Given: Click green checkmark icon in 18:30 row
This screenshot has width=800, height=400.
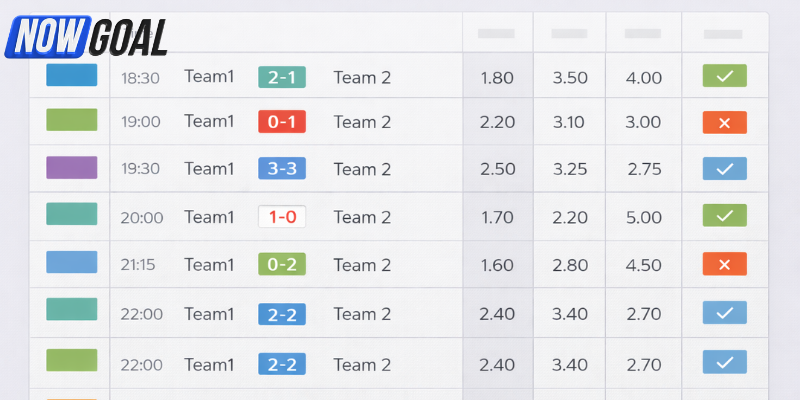Looking at the screenshot, I should point(725,77).
